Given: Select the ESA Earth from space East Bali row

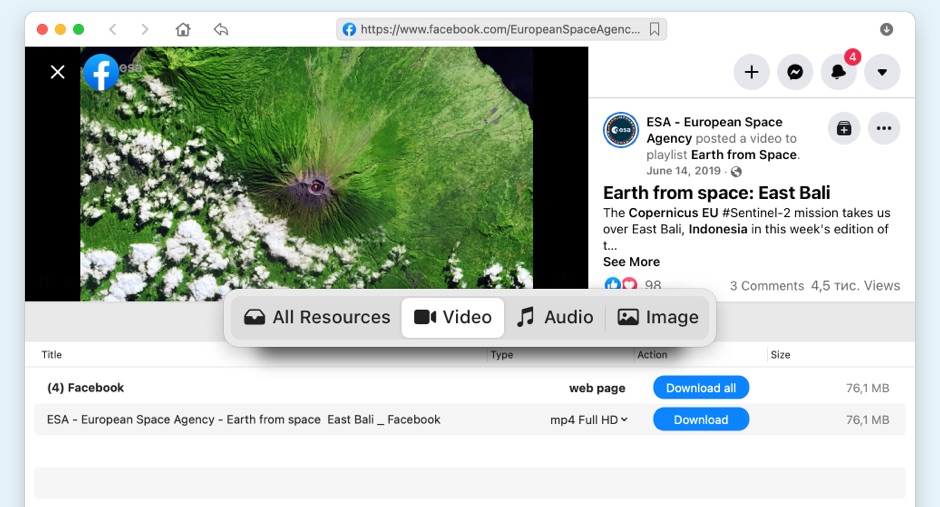Looking at the screenshot, I should (x=469, y=420).
